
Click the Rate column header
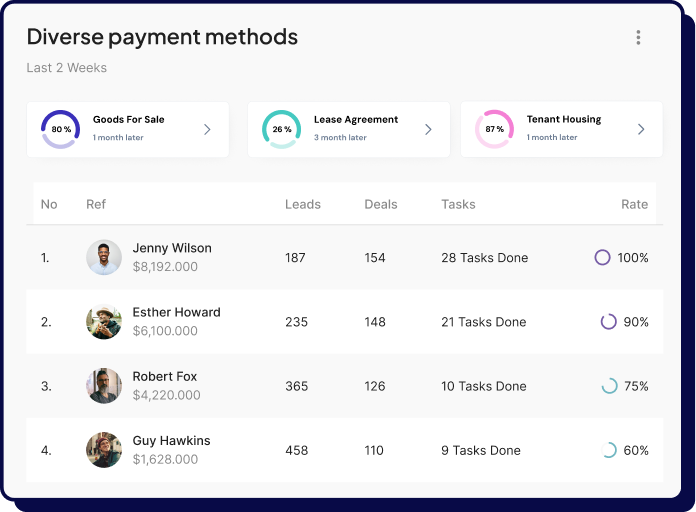(x=634, y=204)
